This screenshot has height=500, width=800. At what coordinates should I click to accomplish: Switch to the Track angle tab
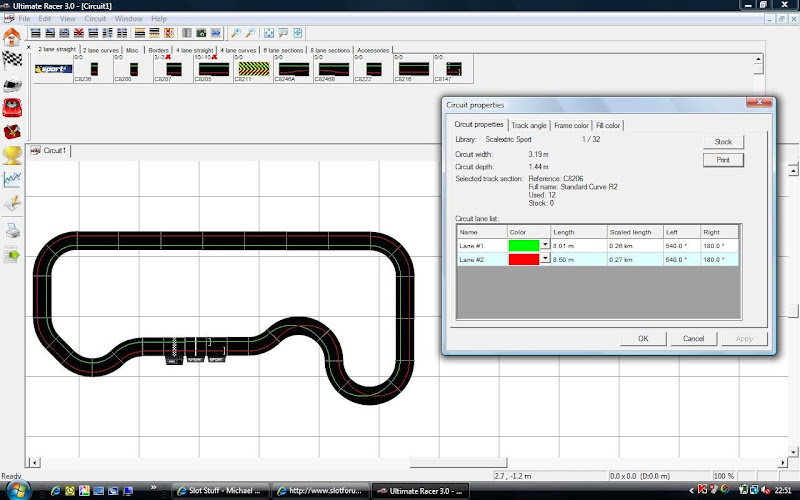529,125
